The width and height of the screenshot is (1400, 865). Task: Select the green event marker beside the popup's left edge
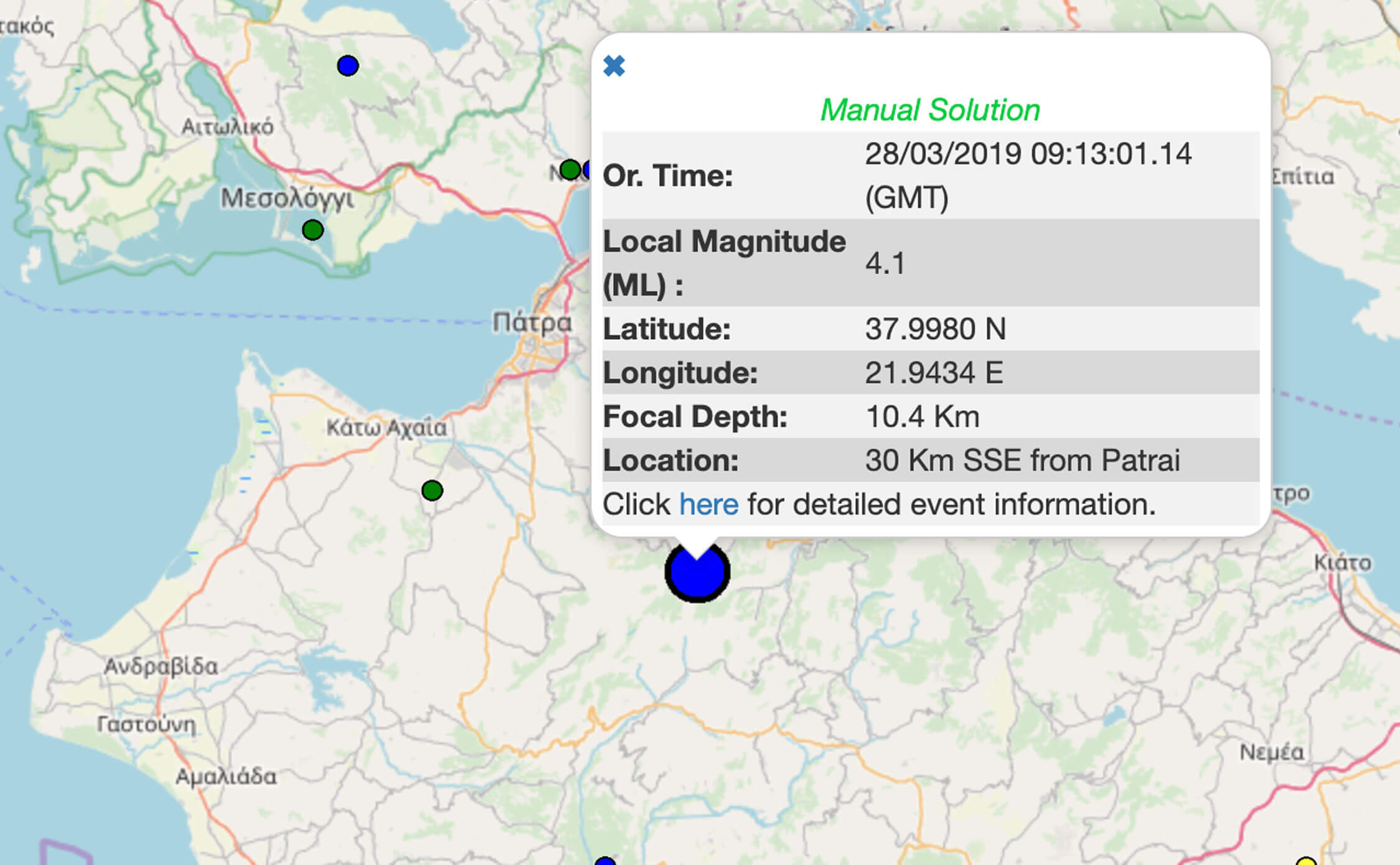[570, 169]
